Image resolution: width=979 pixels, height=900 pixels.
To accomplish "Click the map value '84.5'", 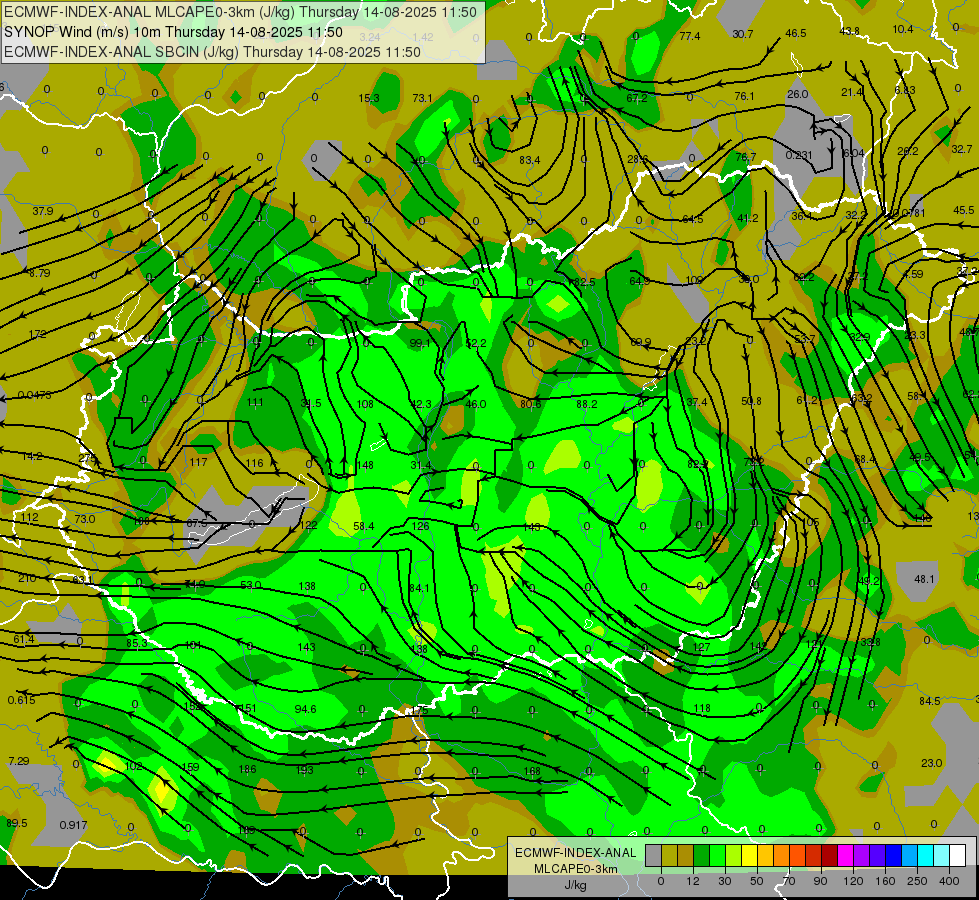I will [x=930, y=701].
